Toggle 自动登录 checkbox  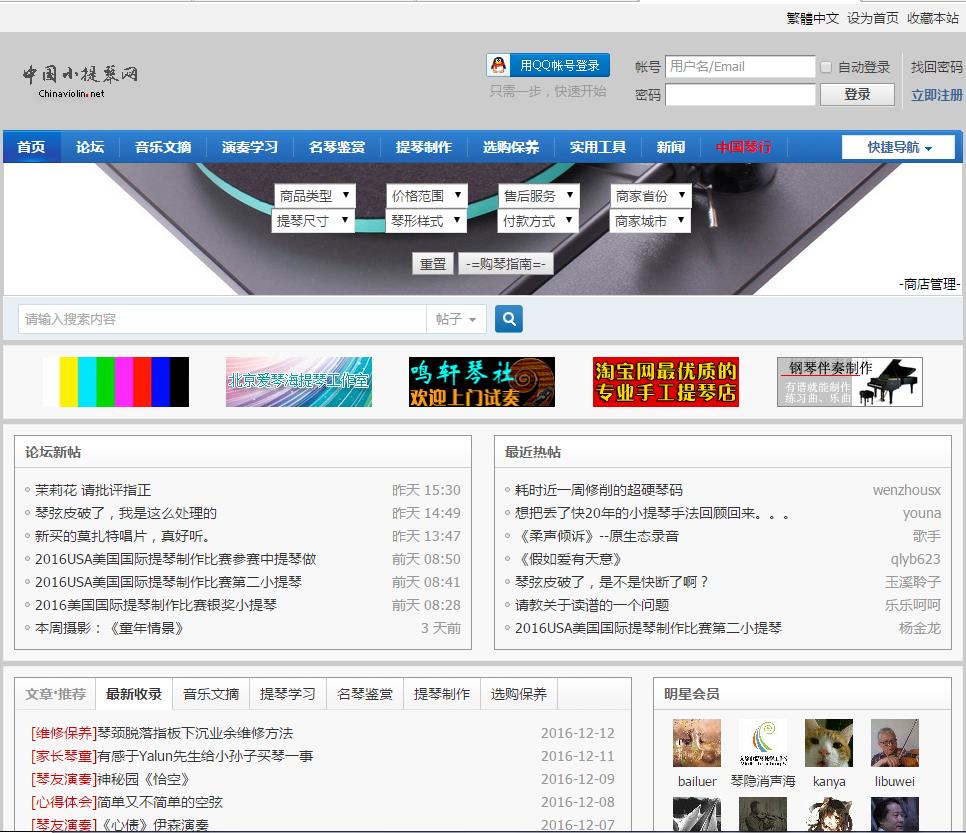pyautogui.click(x=826, y=67)
